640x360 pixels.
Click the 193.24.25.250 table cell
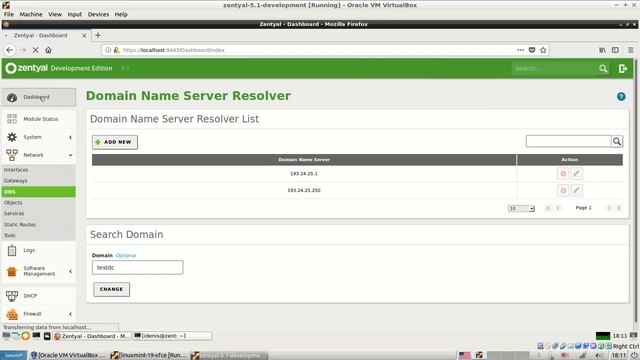coord(304,190)
